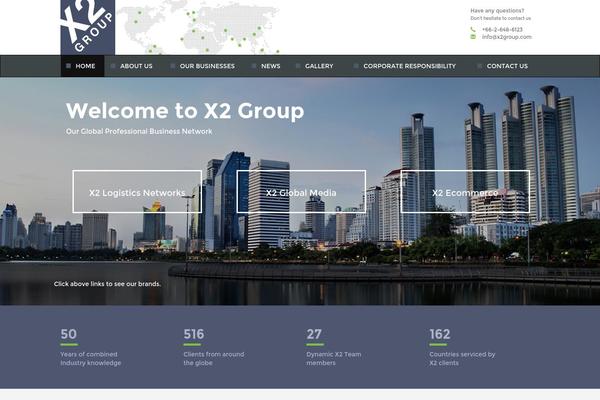Click 'Have any questions?' header text
The width and height of the screenshot is (600, 400).
(x=497, y=11)
